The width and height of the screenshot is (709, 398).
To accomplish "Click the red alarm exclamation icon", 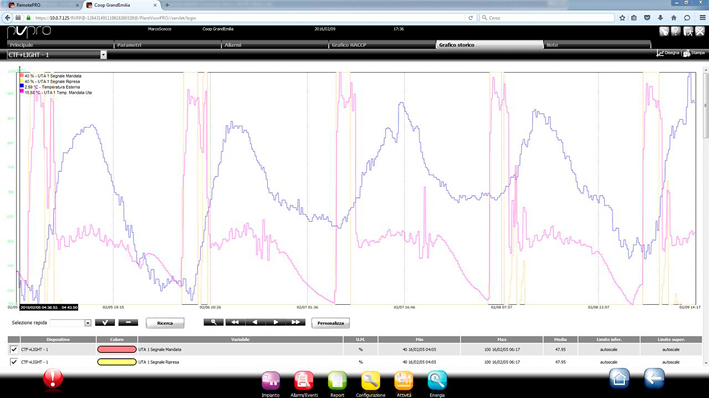I will (x=53, y=379).
